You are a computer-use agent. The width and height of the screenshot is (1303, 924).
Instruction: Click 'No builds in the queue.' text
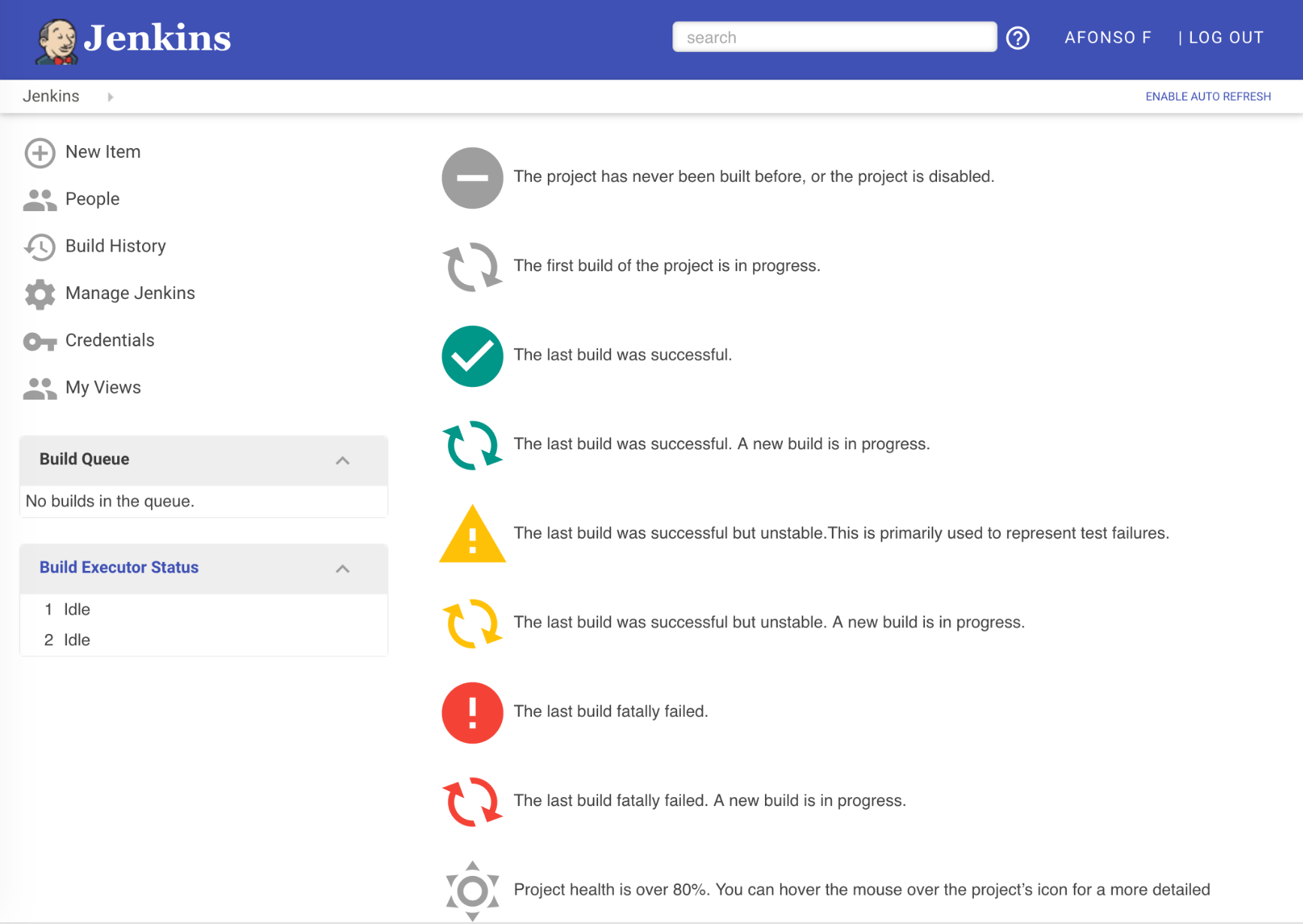click(x=110, y=501)
